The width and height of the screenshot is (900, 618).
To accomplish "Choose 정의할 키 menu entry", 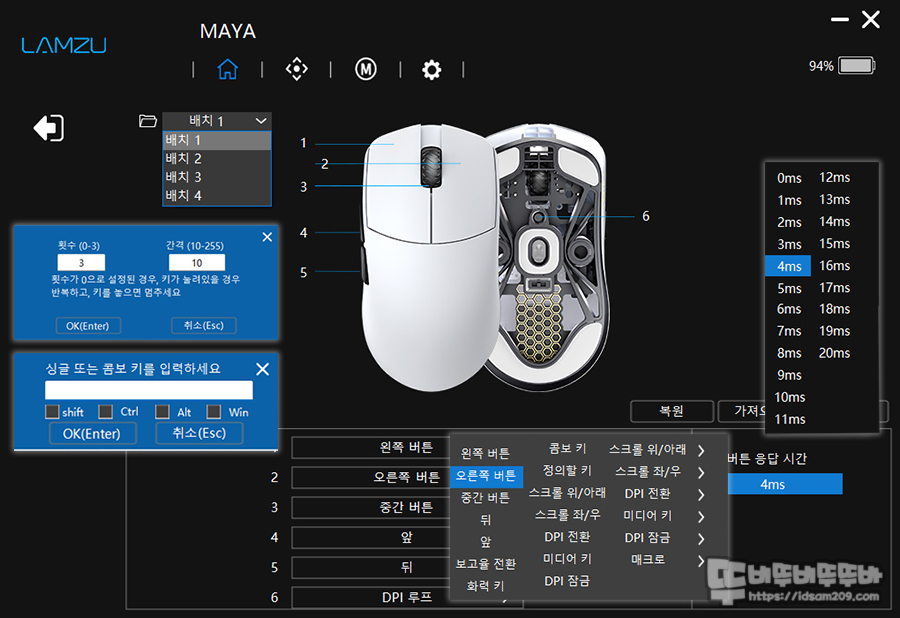I will point(567,471).
